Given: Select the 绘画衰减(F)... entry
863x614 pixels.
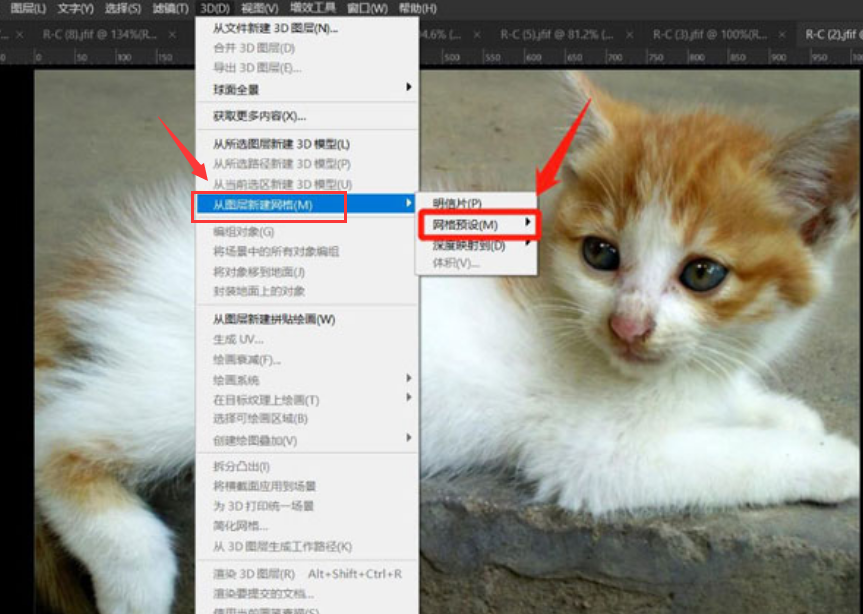Looking at the screenshot, I should click(307, 360).
